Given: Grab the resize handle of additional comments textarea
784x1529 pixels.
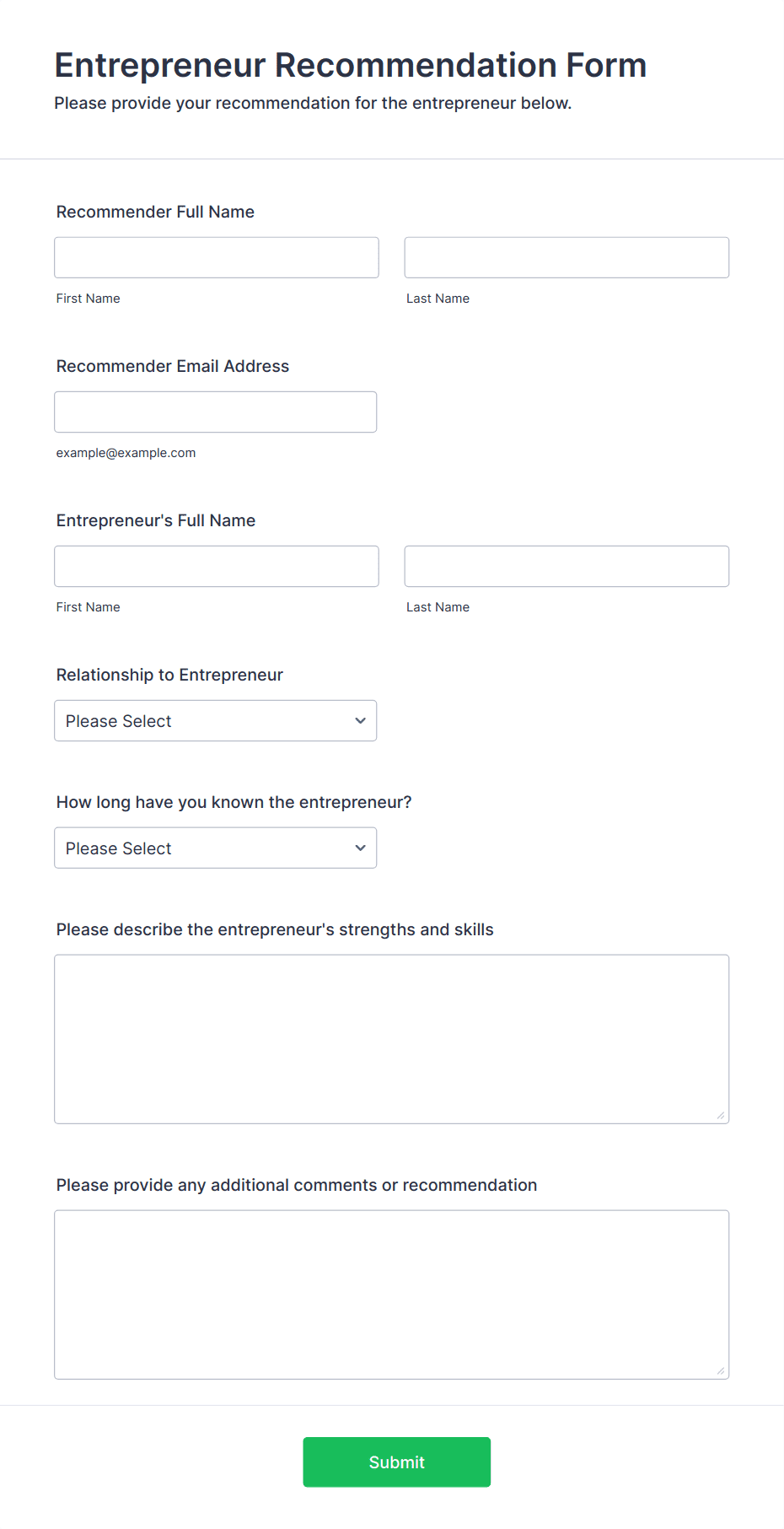Looking at the screenshot, I should click(721, 1371).
